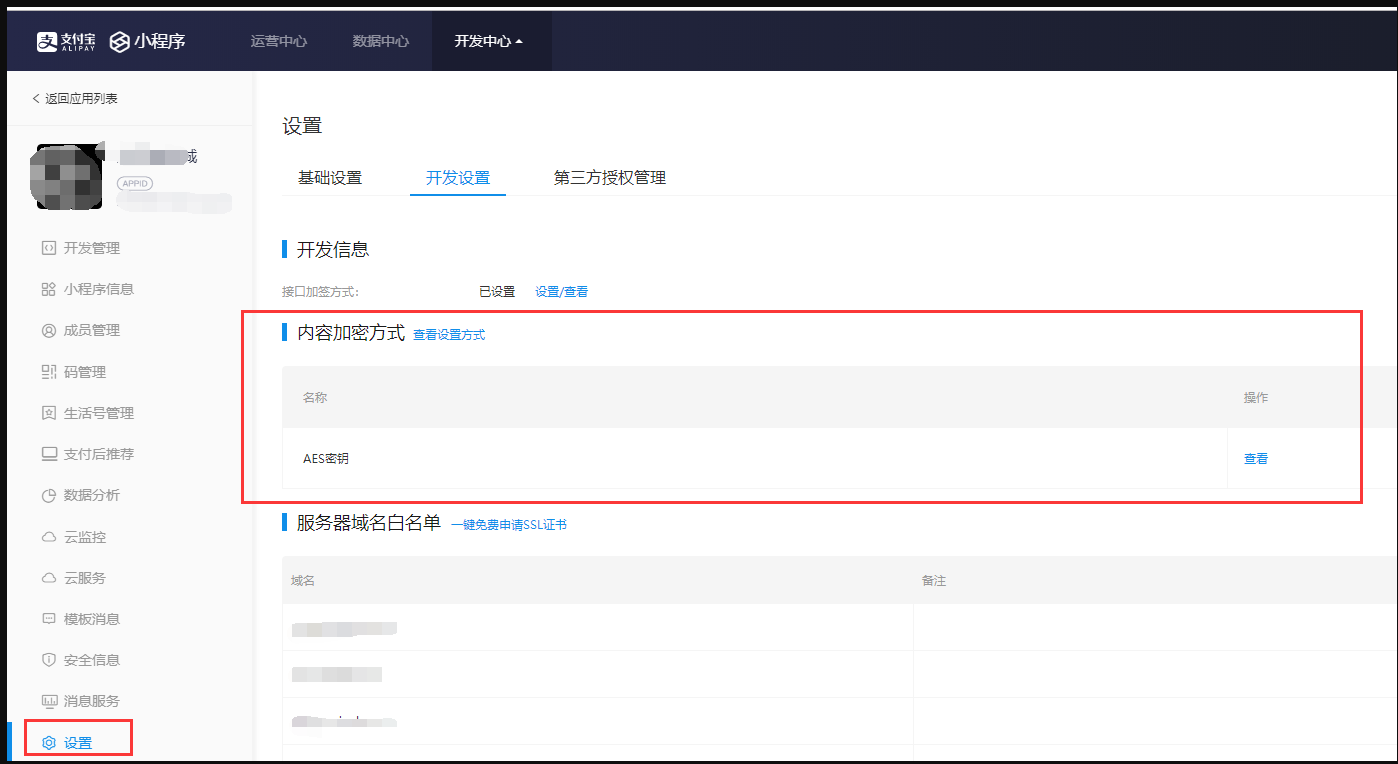Select the 开发设置 tab
This screenshot has height=764, width=1398.
(458, 178)
